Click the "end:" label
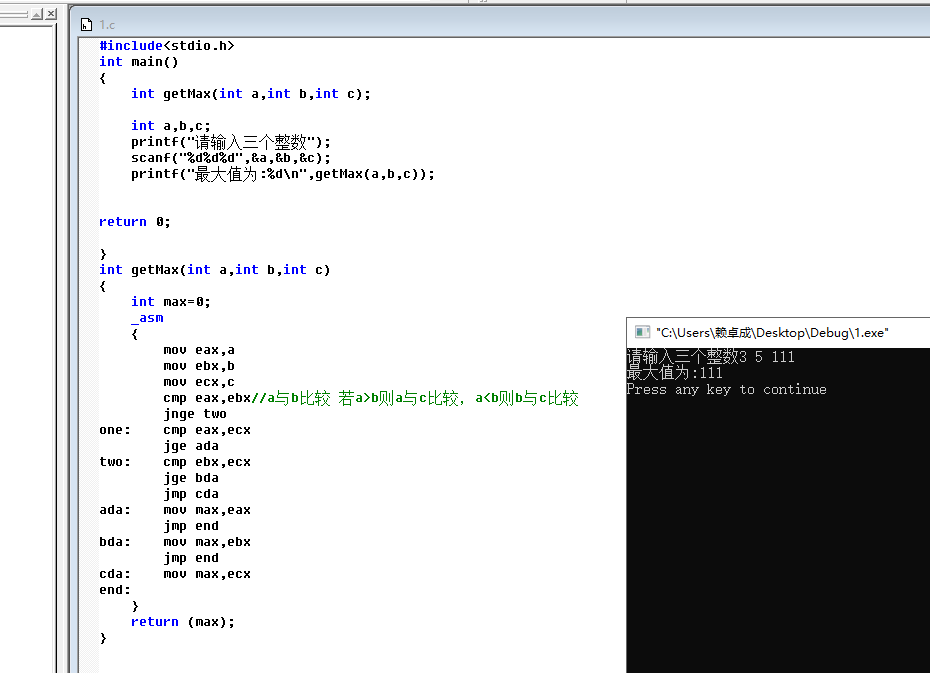 [x=114, y=590]
